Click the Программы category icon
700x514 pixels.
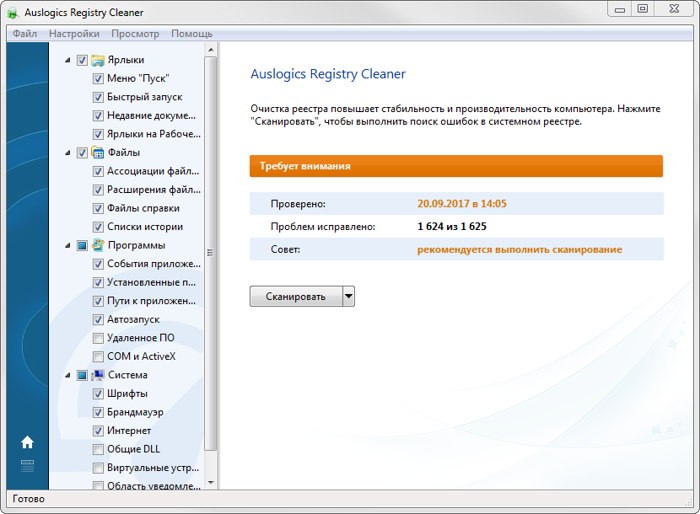[98, 245]
